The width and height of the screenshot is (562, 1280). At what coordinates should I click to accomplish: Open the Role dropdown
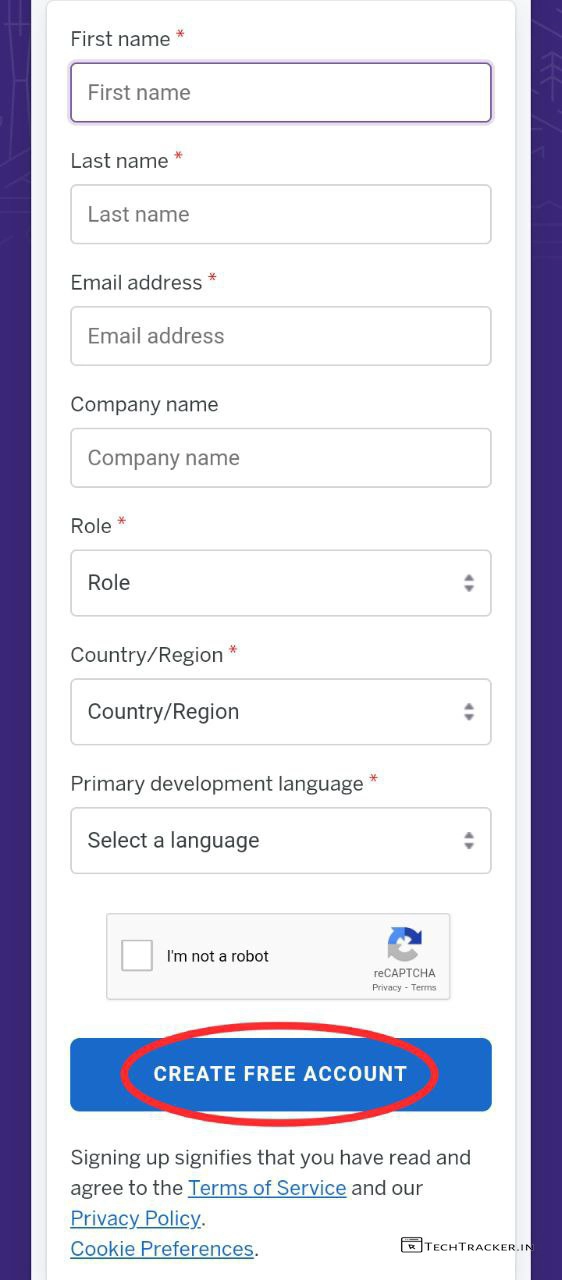pyautogui.click(x=281, y=583)
